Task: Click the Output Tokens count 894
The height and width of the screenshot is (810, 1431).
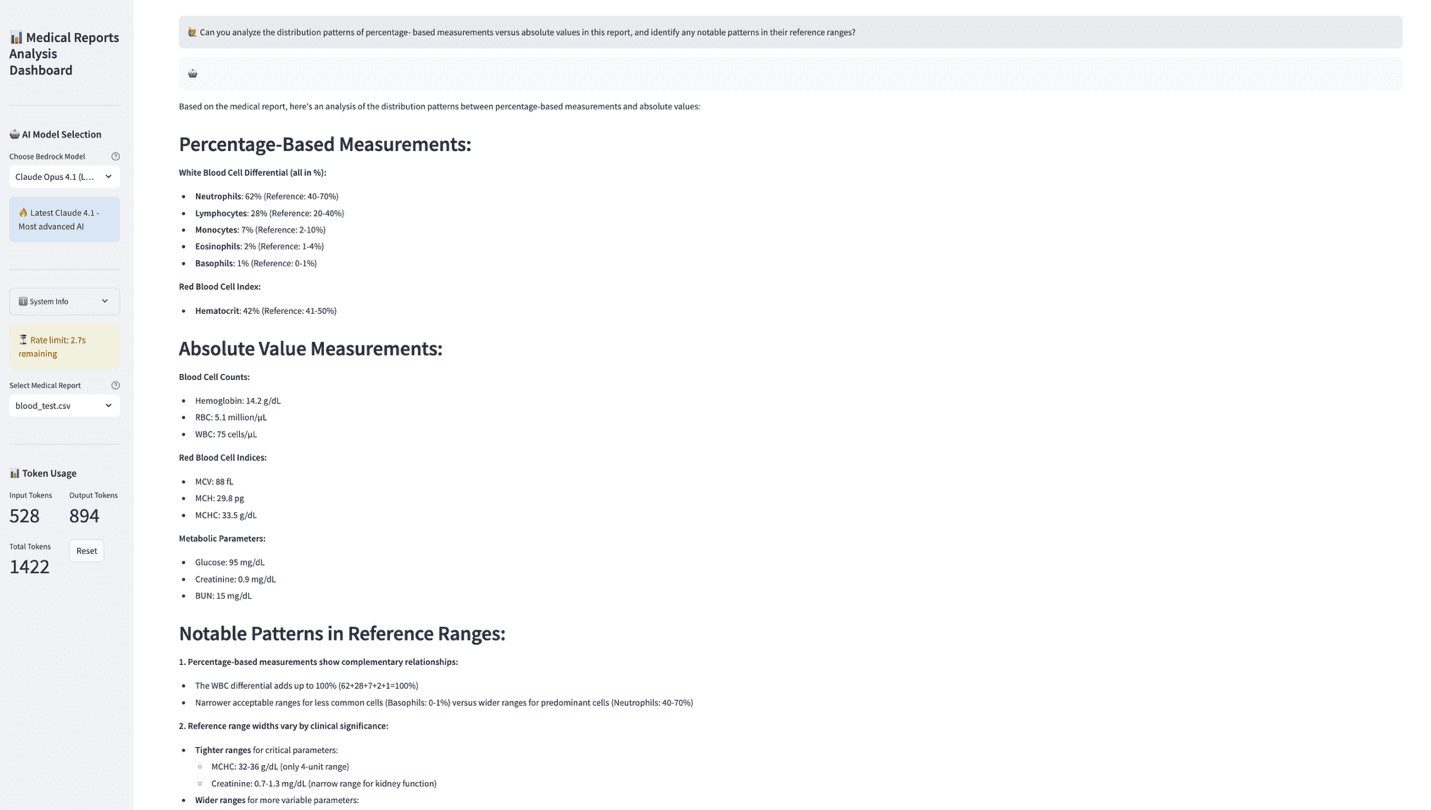Action: [84, 515]
